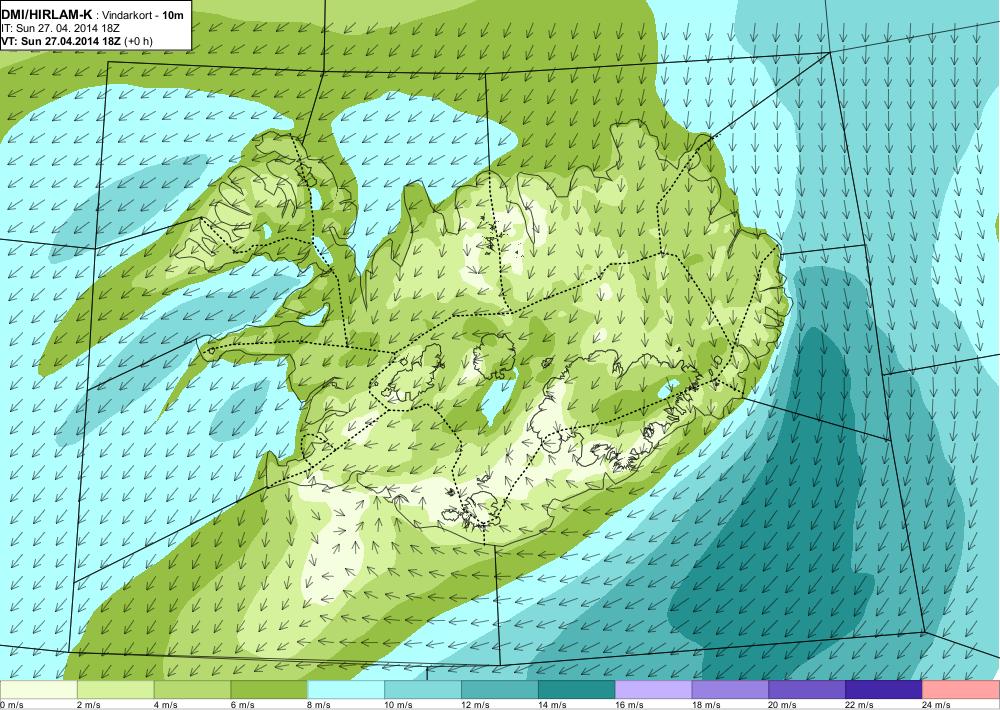
Task: Pick the legend swatch between 4 and 6 m/s
Action: pyautogui.click(x=192, y=690)
